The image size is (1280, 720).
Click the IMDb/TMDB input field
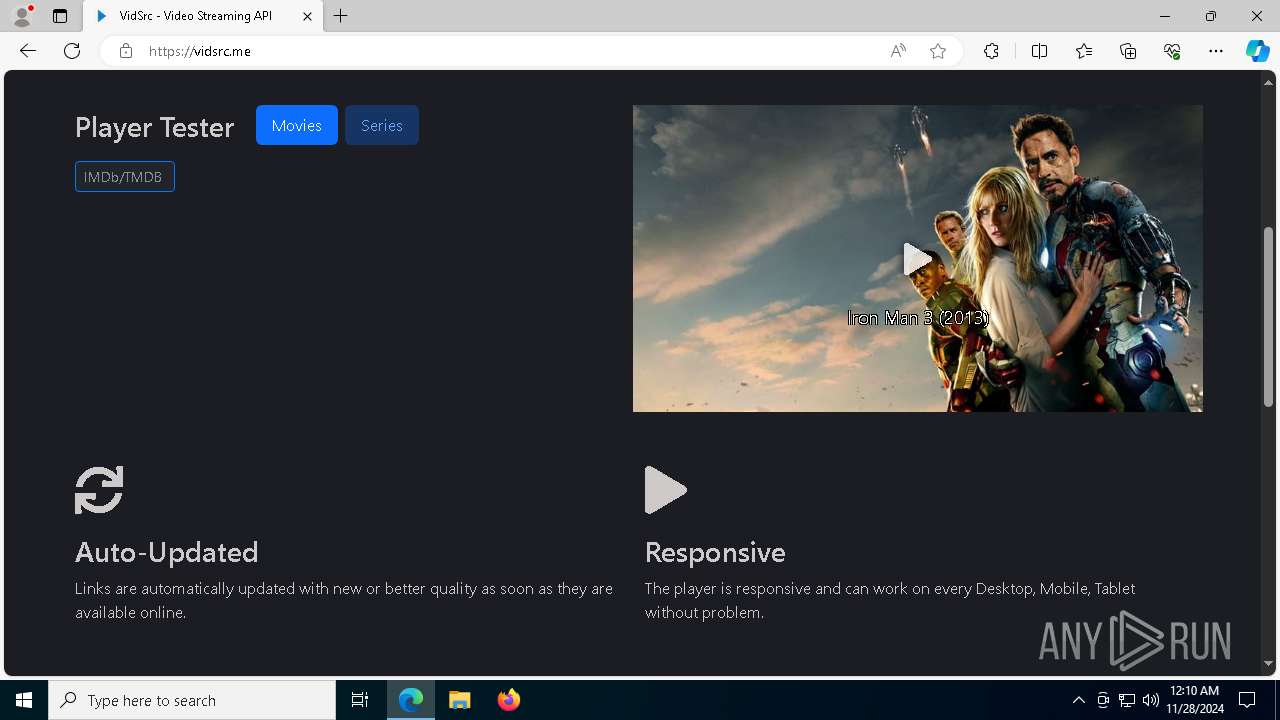(125, 177)
